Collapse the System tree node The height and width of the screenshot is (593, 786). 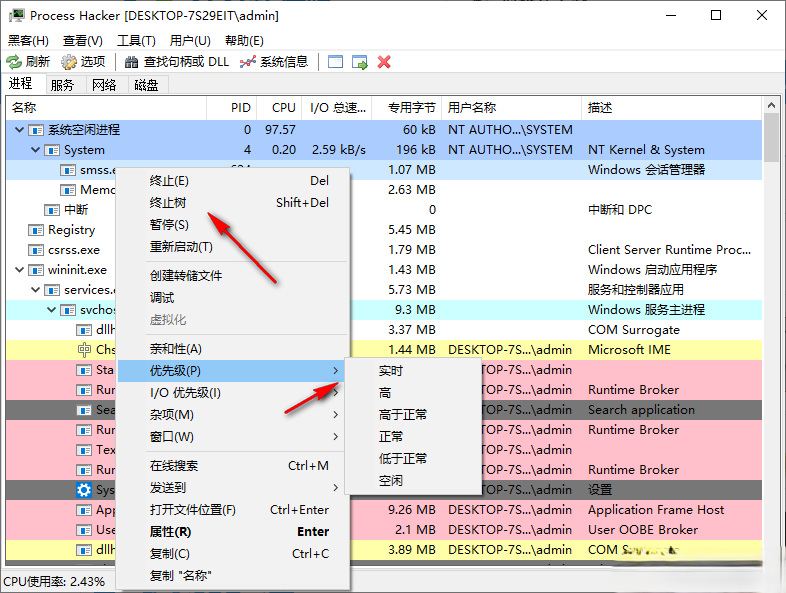pos(36,150)
